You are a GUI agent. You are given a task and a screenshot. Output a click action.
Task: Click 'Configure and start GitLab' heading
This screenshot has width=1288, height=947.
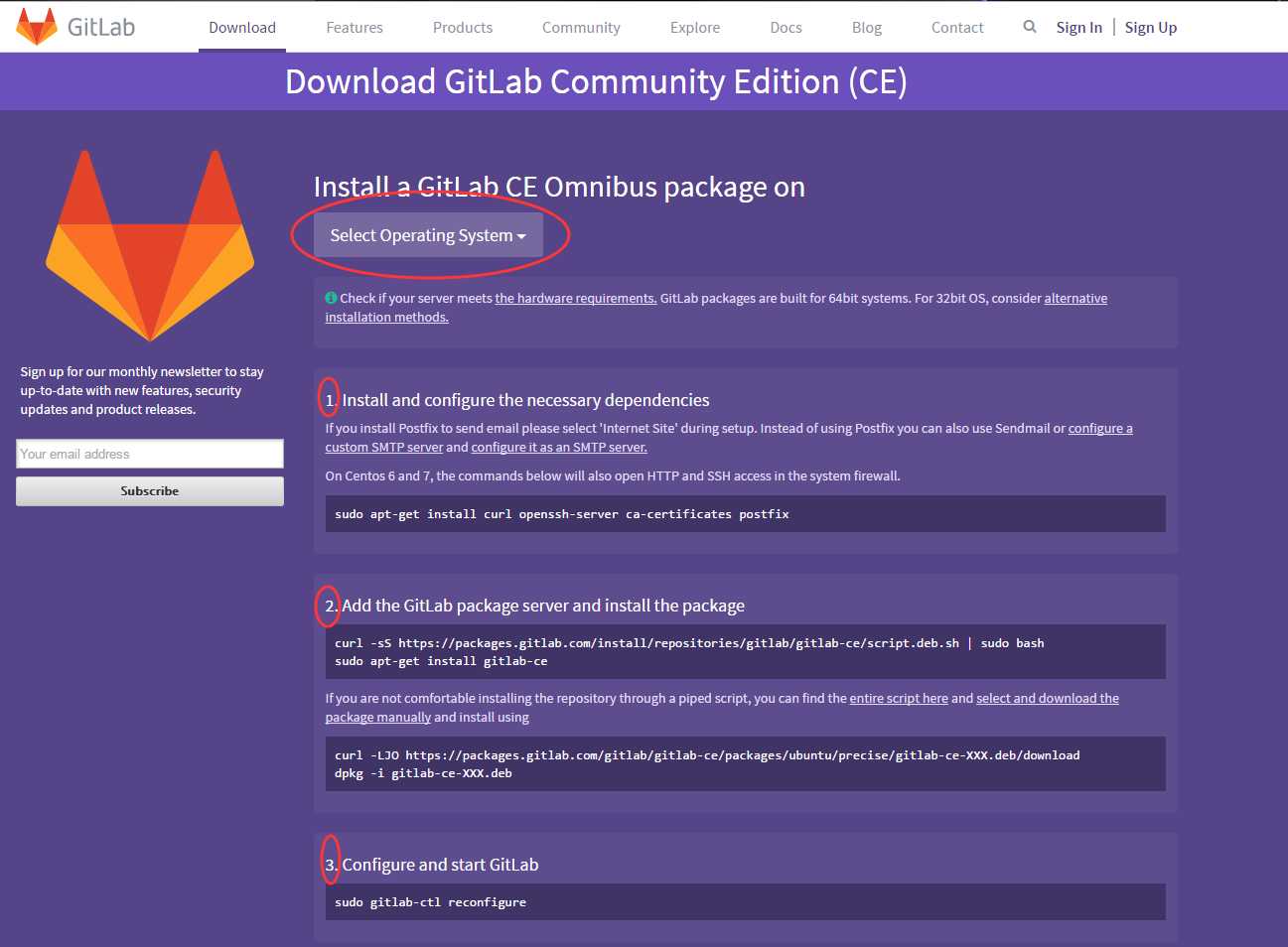(x=440, y=865)
